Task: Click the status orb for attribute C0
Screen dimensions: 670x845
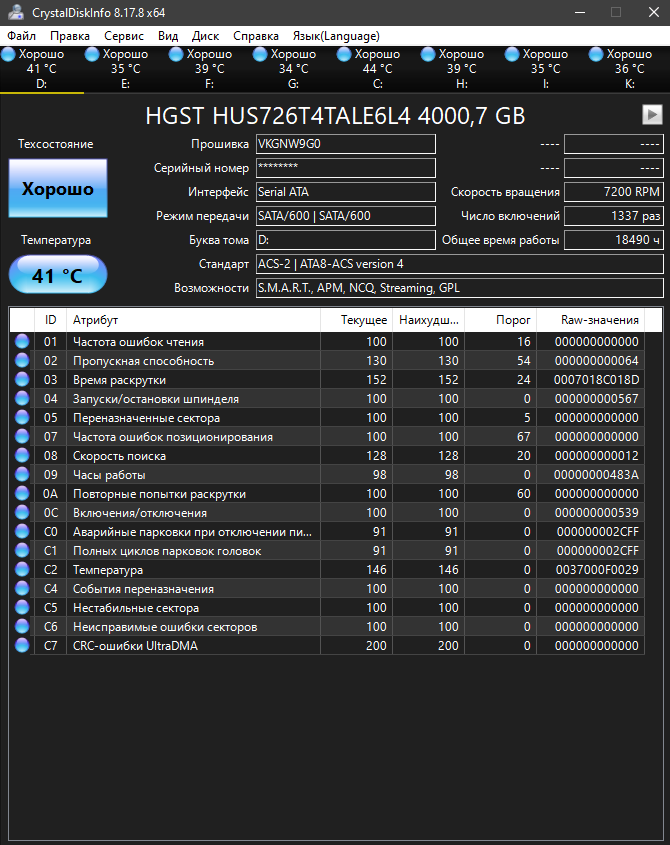Action: [x=22, y=531]
